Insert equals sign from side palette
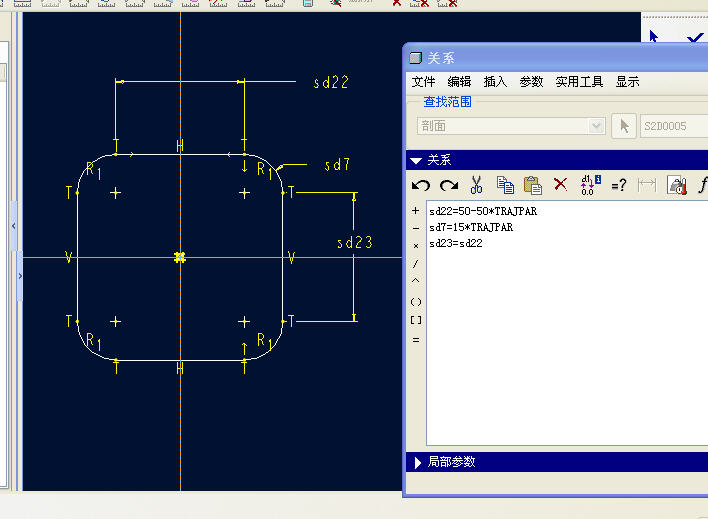This screenshot has width=708, height=519. coord(416,340)
